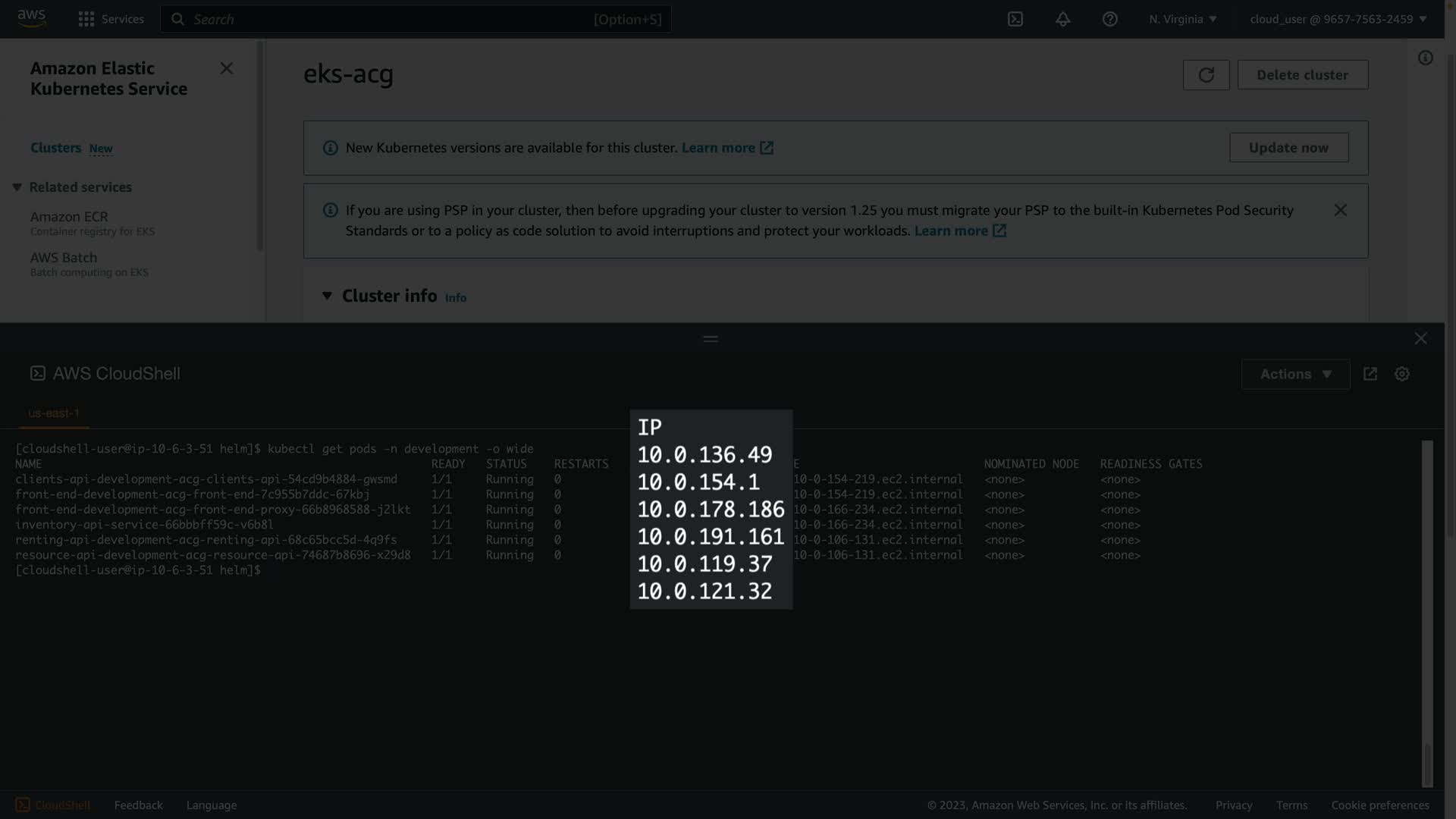1456x819 pixels.
Task: Expand the CloudShell Actions dropdown
Action: (1295, 374)
